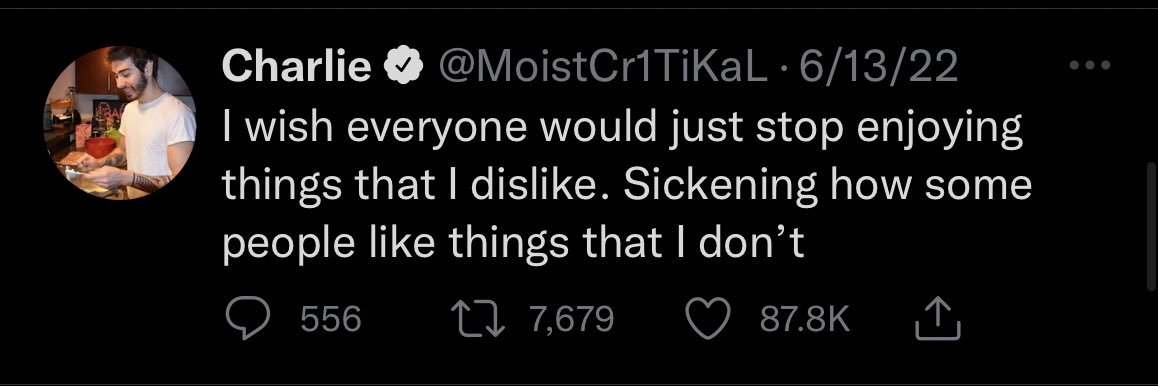Screen dimensions: 1158x386
Task: Like the tweet with the heart icon
Action: [x=709, y=320]
